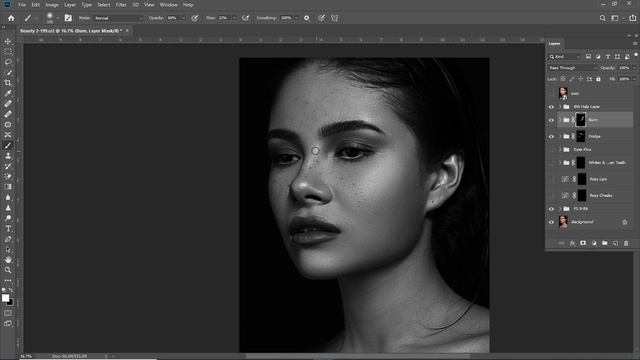Viewport: 640px width, 360px height.
Task: Expand the BW Help Layer group
Action: (x=560, y=107)
